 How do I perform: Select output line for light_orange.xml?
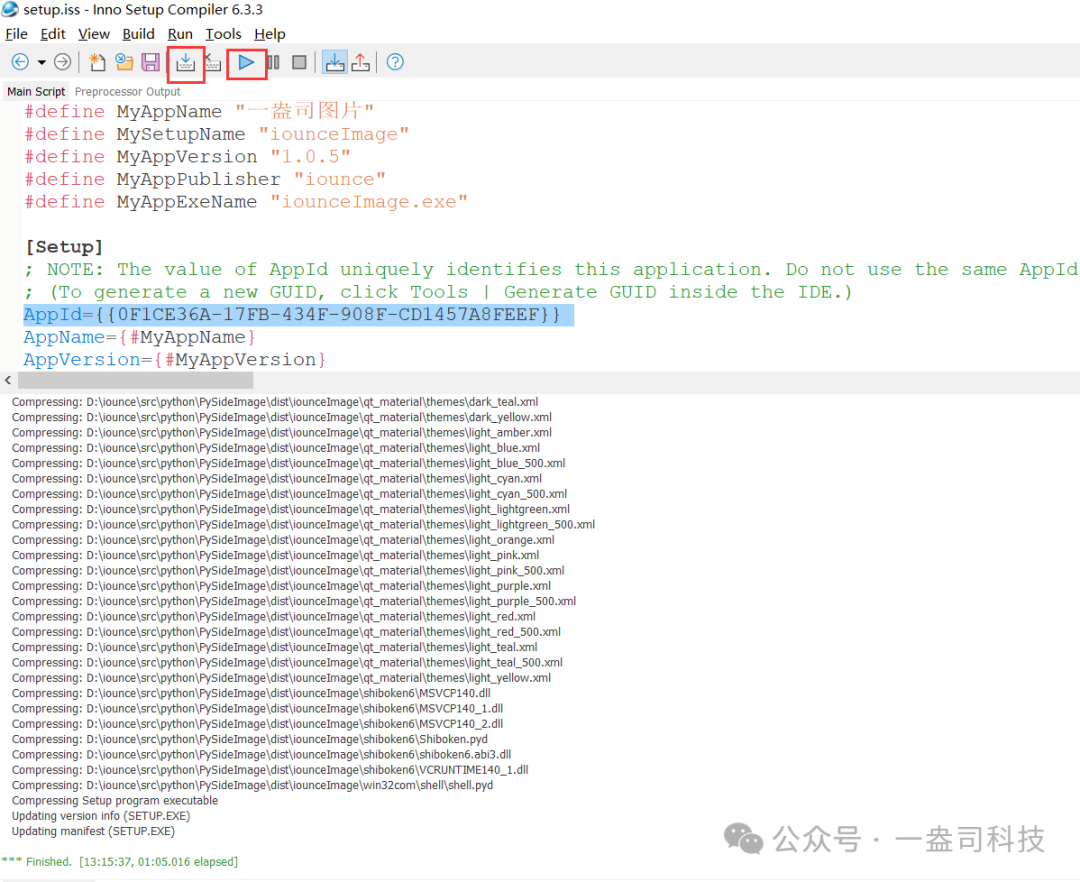tap(283, 540)
